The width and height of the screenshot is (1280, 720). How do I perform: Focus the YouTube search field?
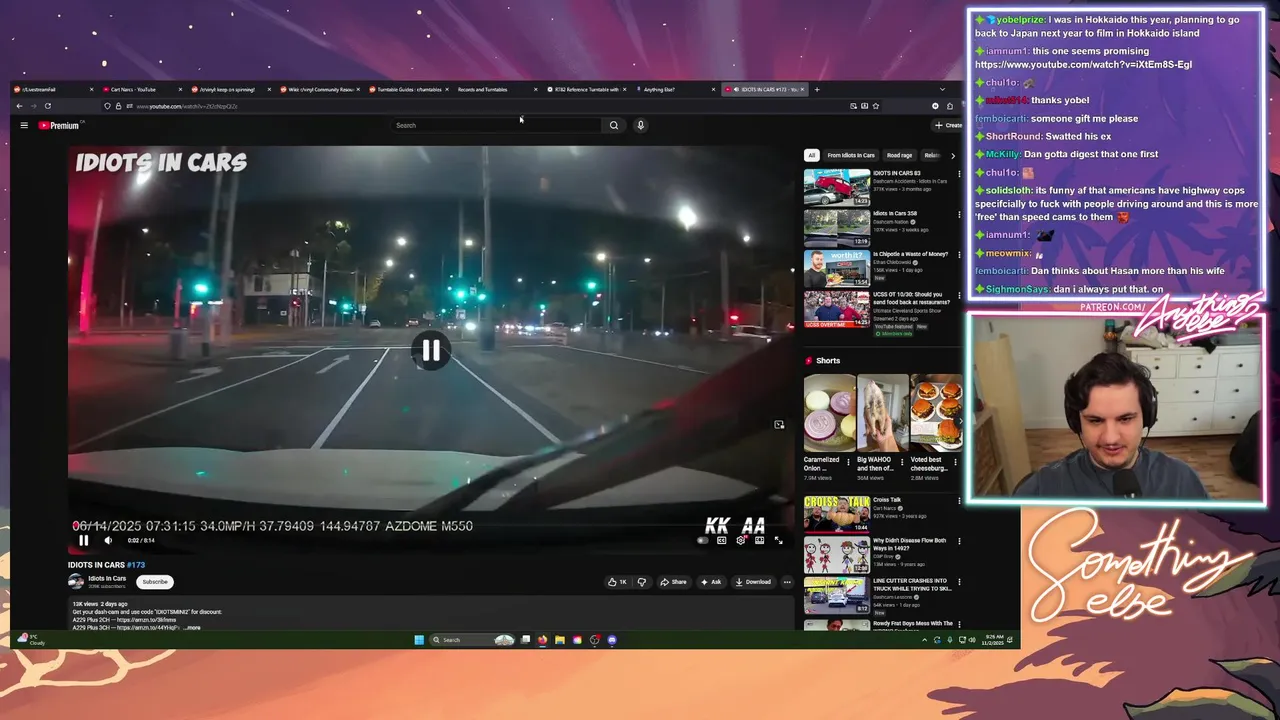[497, 125]
